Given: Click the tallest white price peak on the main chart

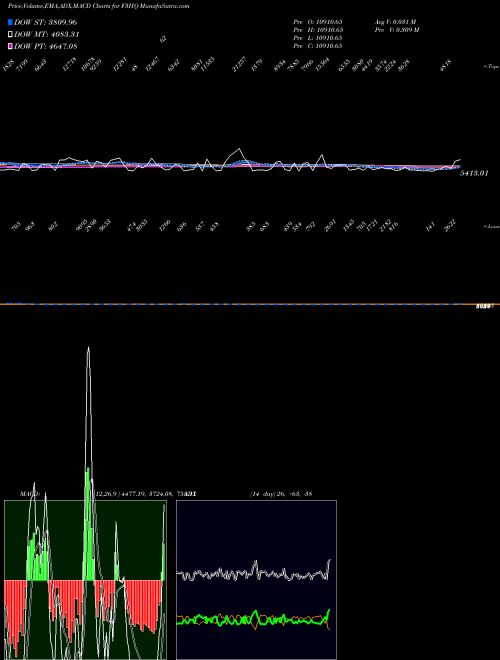Looking at the screenshot, I should (x=239, y=149).
